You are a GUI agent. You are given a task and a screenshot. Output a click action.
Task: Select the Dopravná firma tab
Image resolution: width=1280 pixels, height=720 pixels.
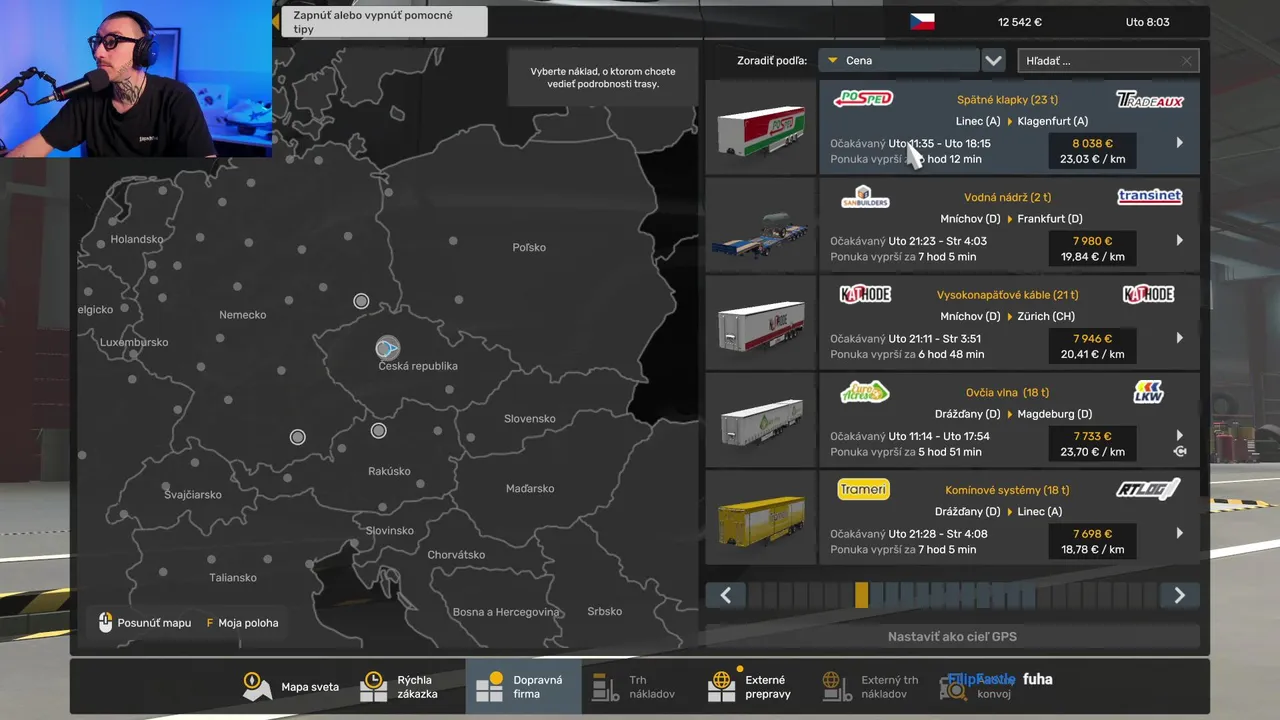click(523, 687)
